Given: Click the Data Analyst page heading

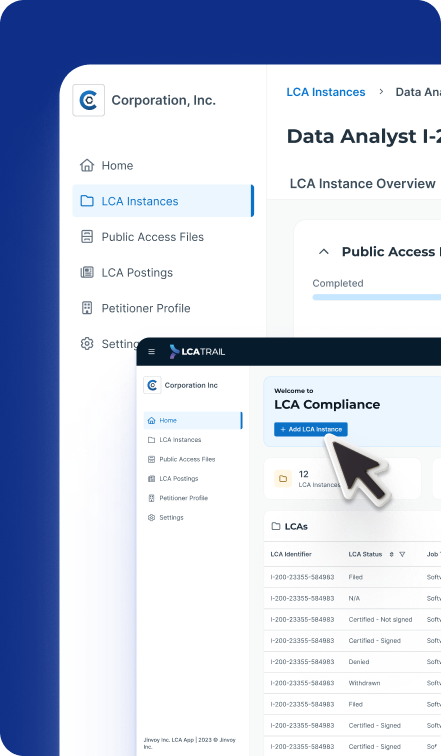Looking at the screenshot, I should point(364,136).
